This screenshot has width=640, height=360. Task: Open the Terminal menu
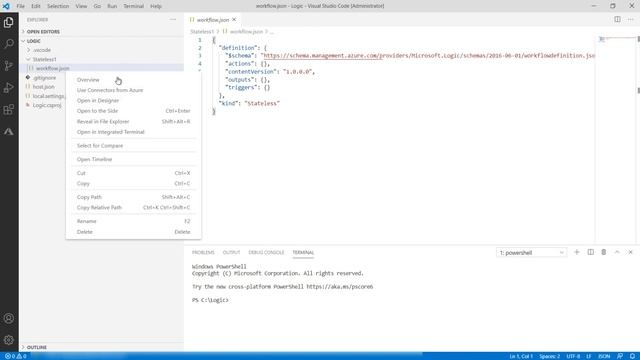[133, 6]
